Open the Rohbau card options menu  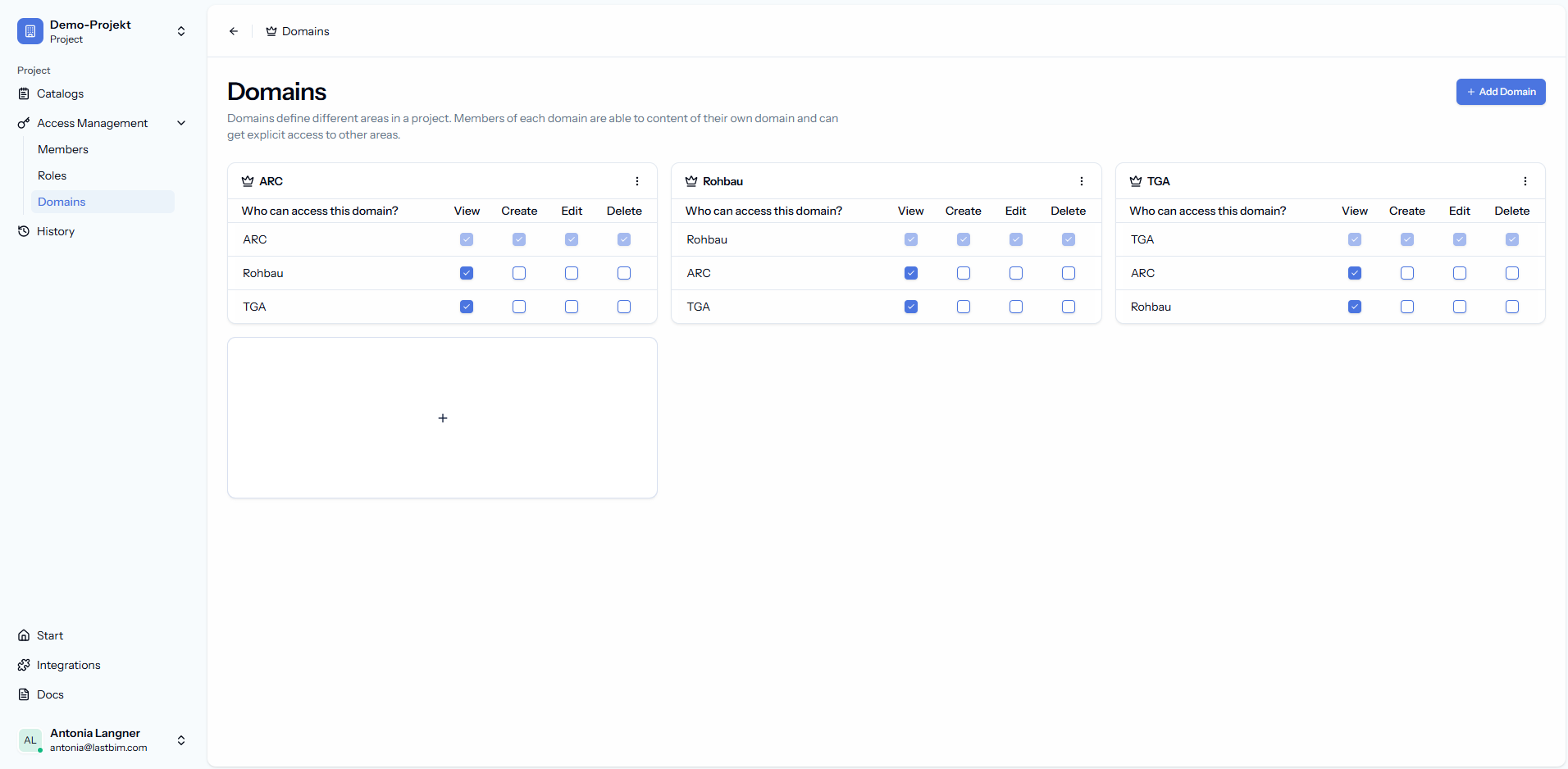click(1082, 181)
